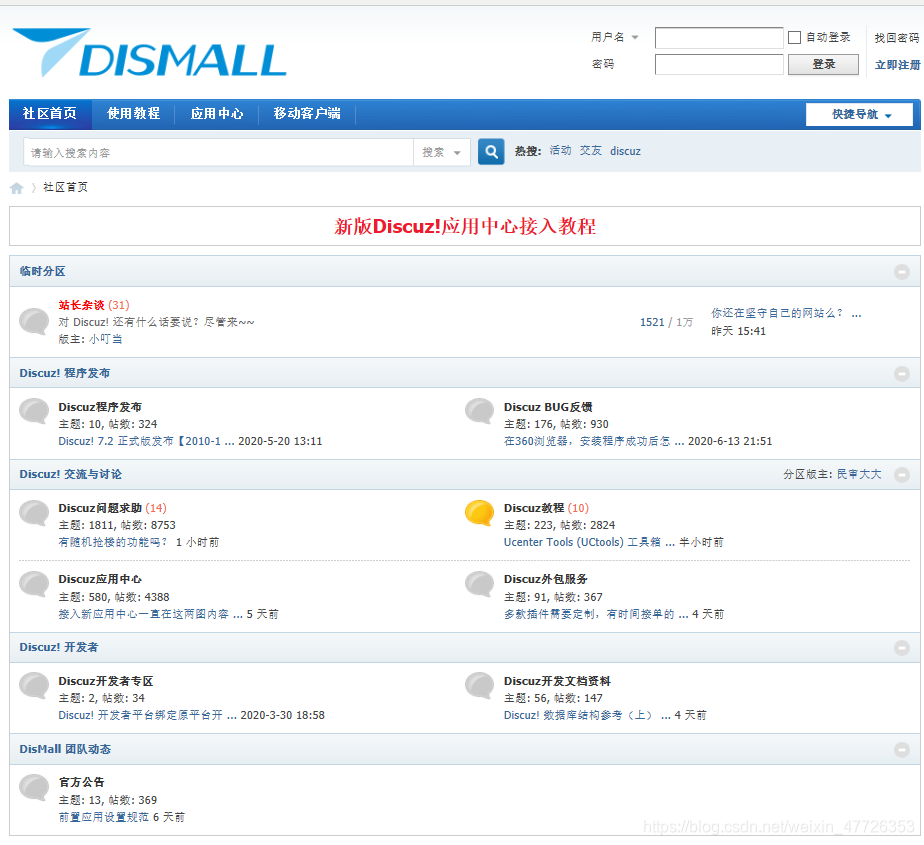Open the Discuz外包服务 forum title
The height and width of the screenshot is (845, 924).
[546, 580]
